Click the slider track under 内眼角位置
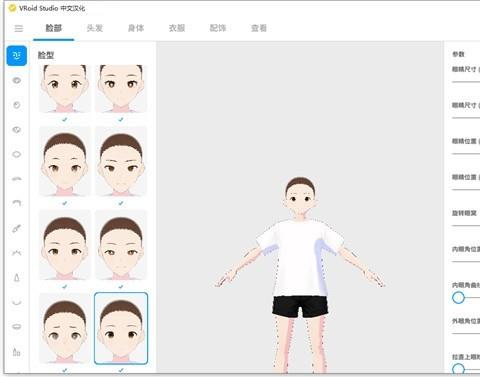The width and height of the screenshot is (480, 377). click(466, 262)
